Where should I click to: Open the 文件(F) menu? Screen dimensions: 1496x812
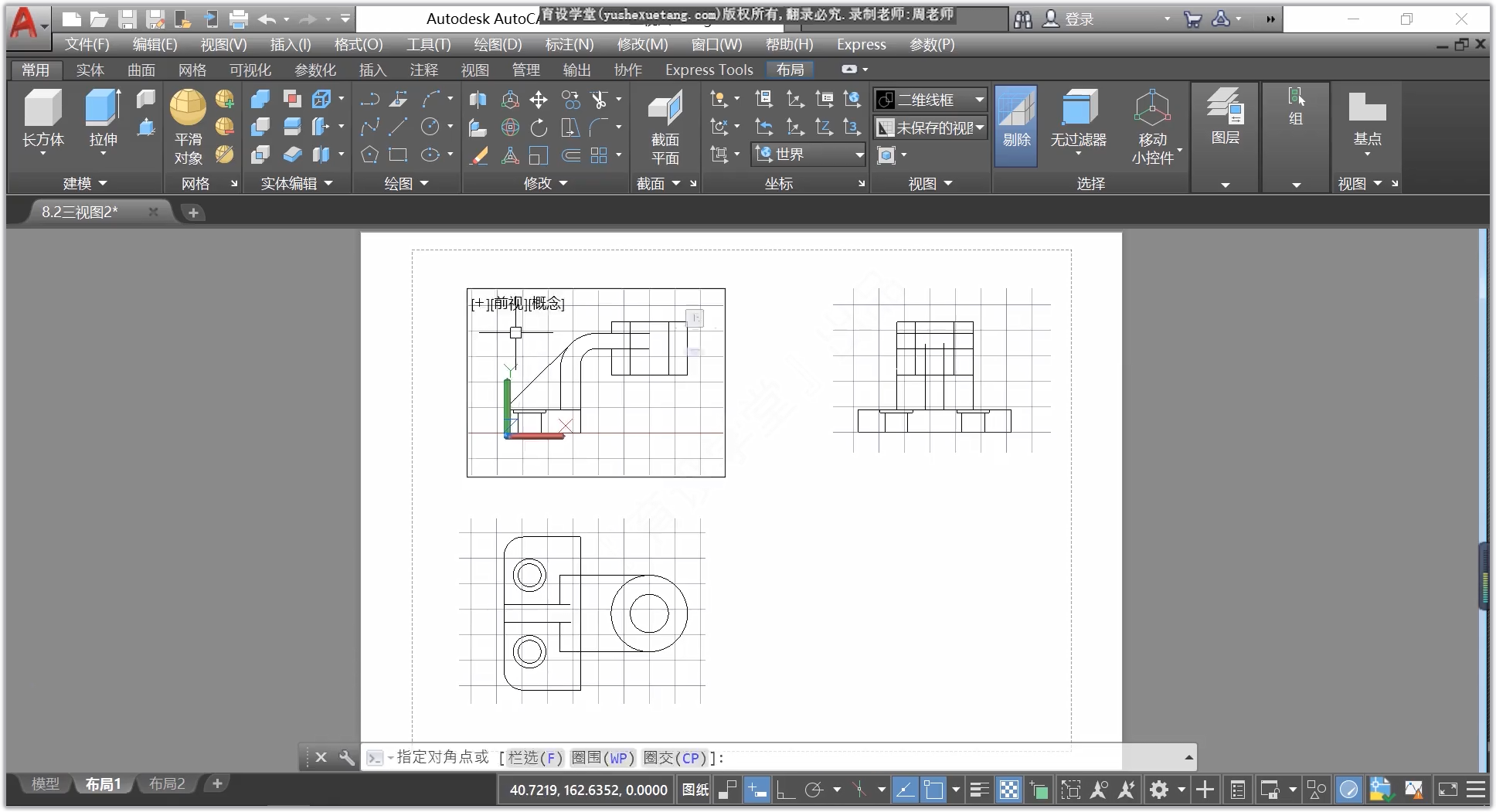[x=87, y=45]
